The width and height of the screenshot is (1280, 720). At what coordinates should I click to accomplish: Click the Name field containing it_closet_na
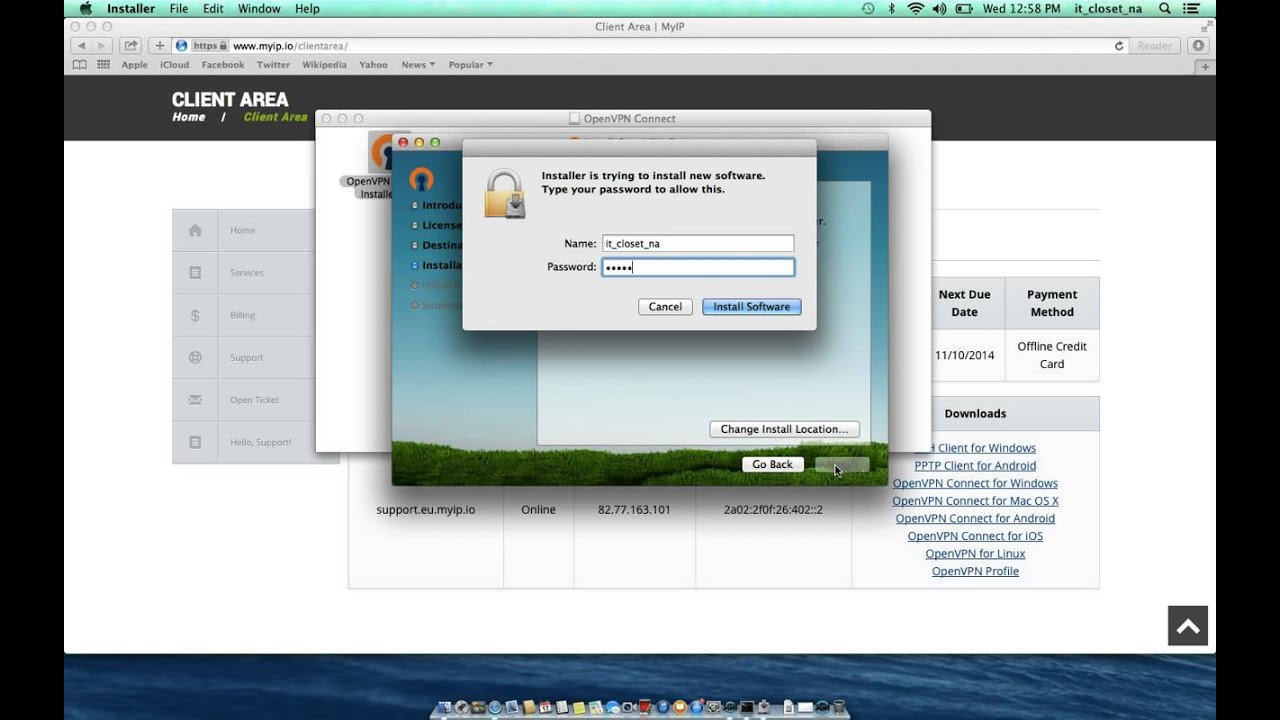click(698, 243)
